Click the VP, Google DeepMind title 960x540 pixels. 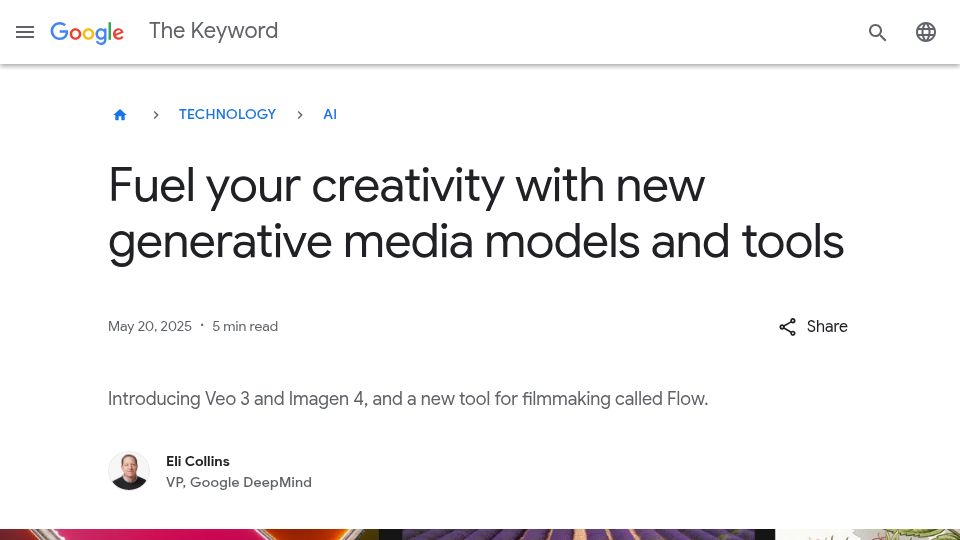239,482
